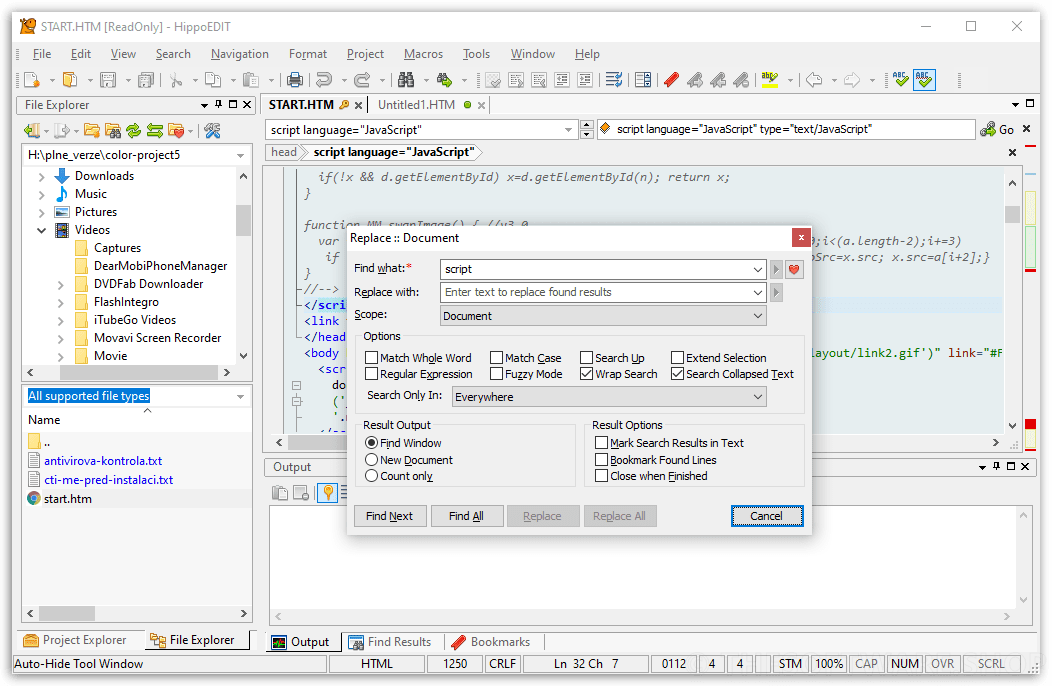This screenshot has width=1052, height=686.
Task: Open the Macros menu
Action: (x=423, y=54)
